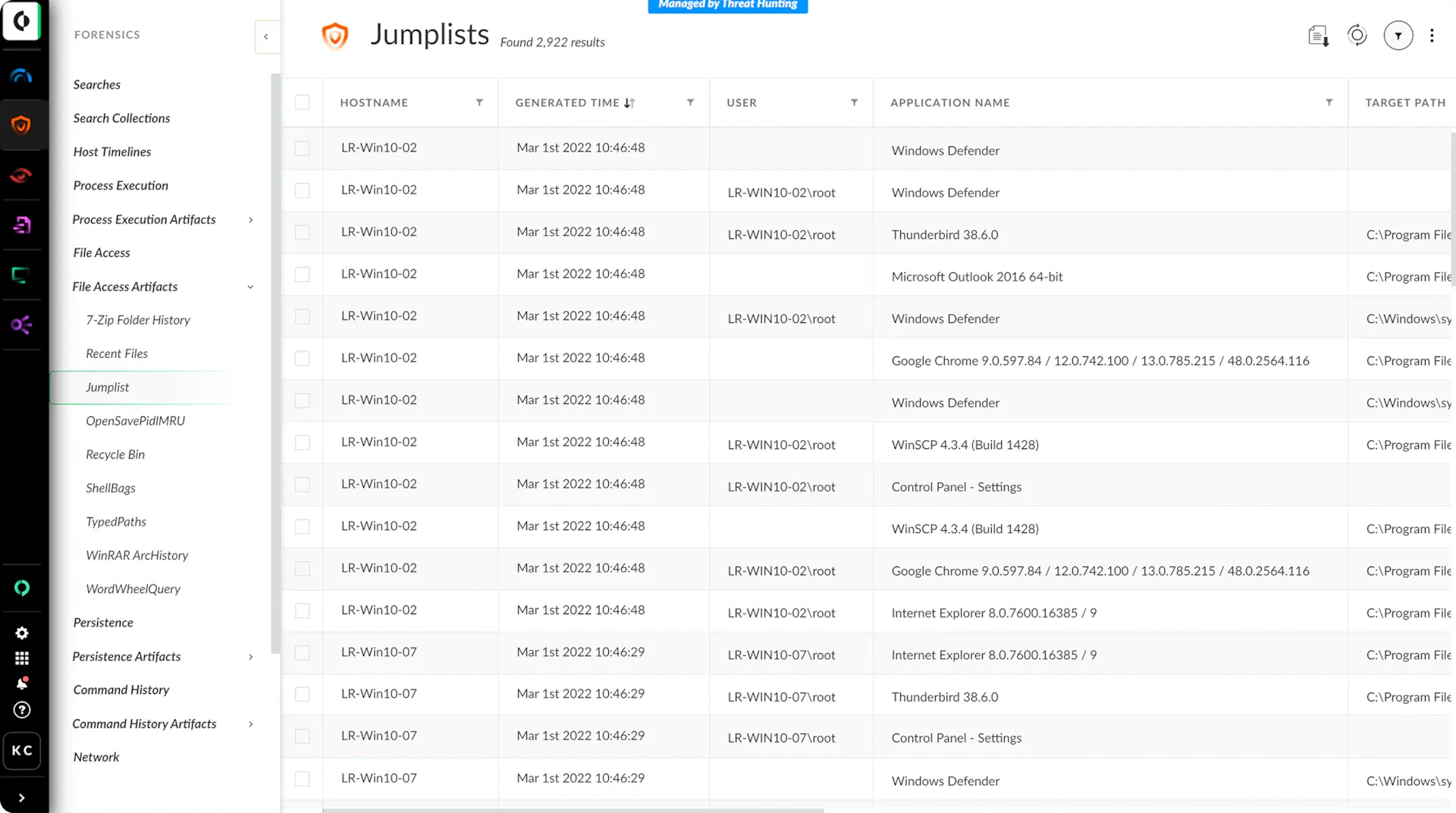Click the Generated Time sort arrows icon
This screenshot has height=813, width=1456.
(629, 102)
